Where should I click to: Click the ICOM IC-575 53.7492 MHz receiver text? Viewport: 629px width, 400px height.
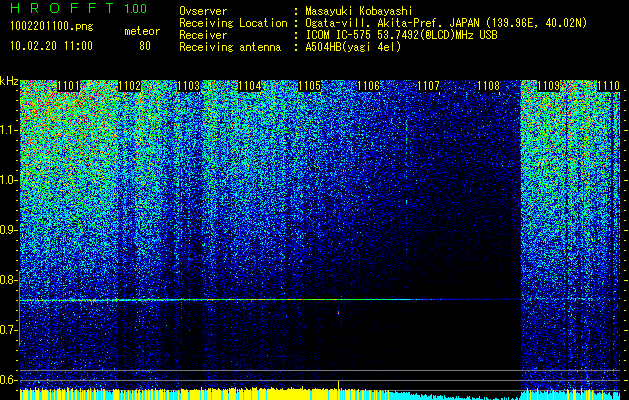coord(401,35)
